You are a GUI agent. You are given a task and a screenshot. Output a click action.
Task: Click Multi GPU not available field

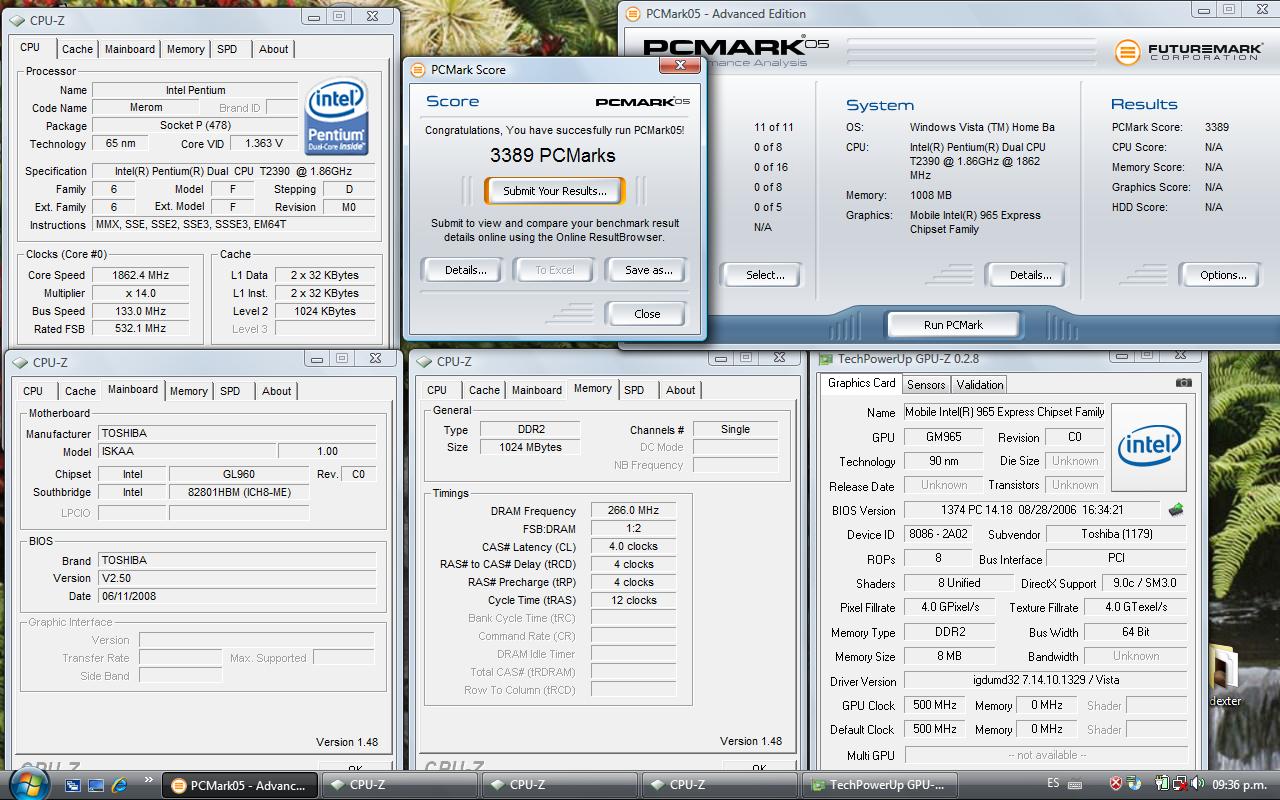(x=1045, y=755)
